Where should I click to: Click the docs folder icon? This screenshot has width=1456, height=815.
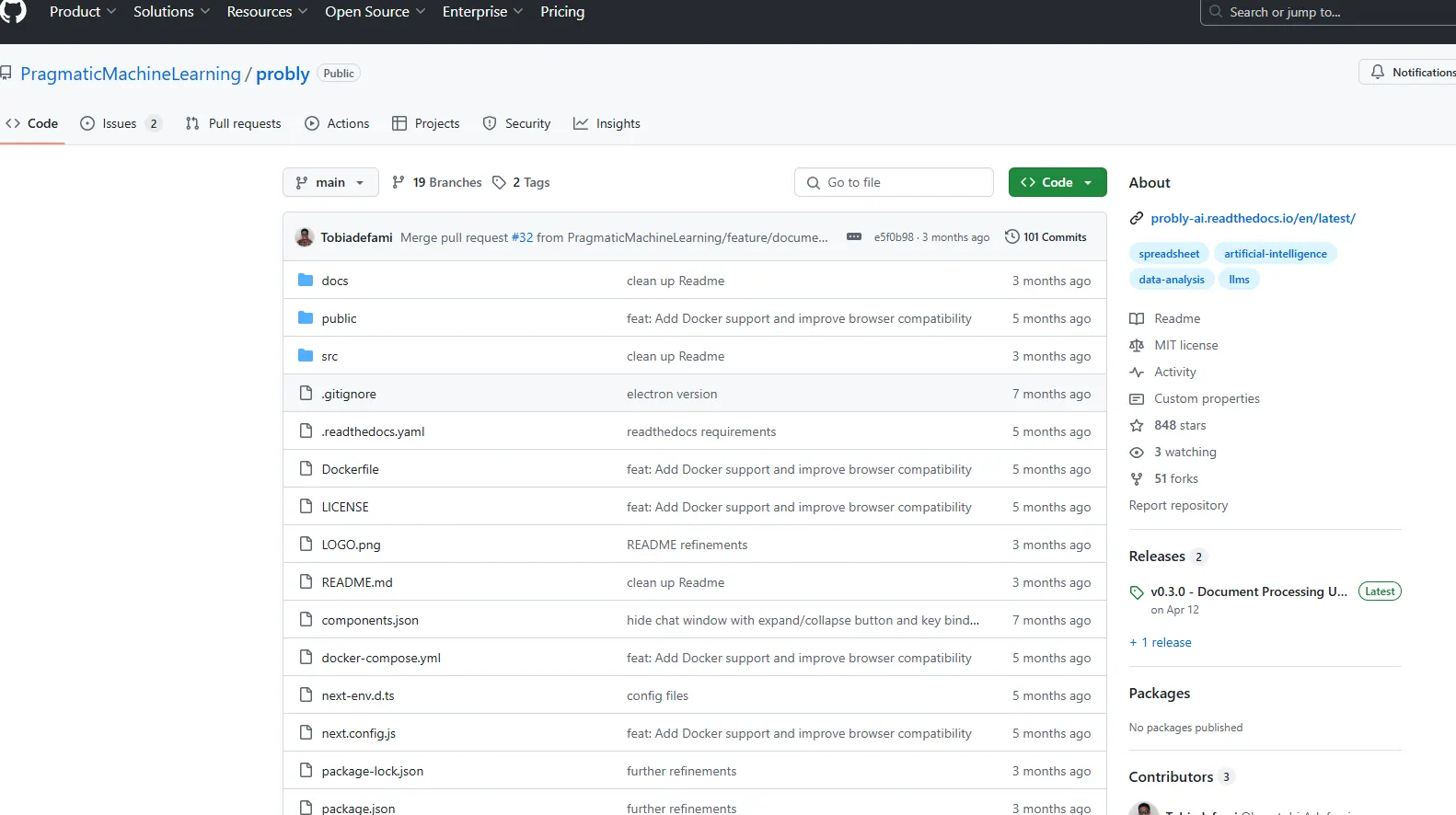(x=306, y=281)
